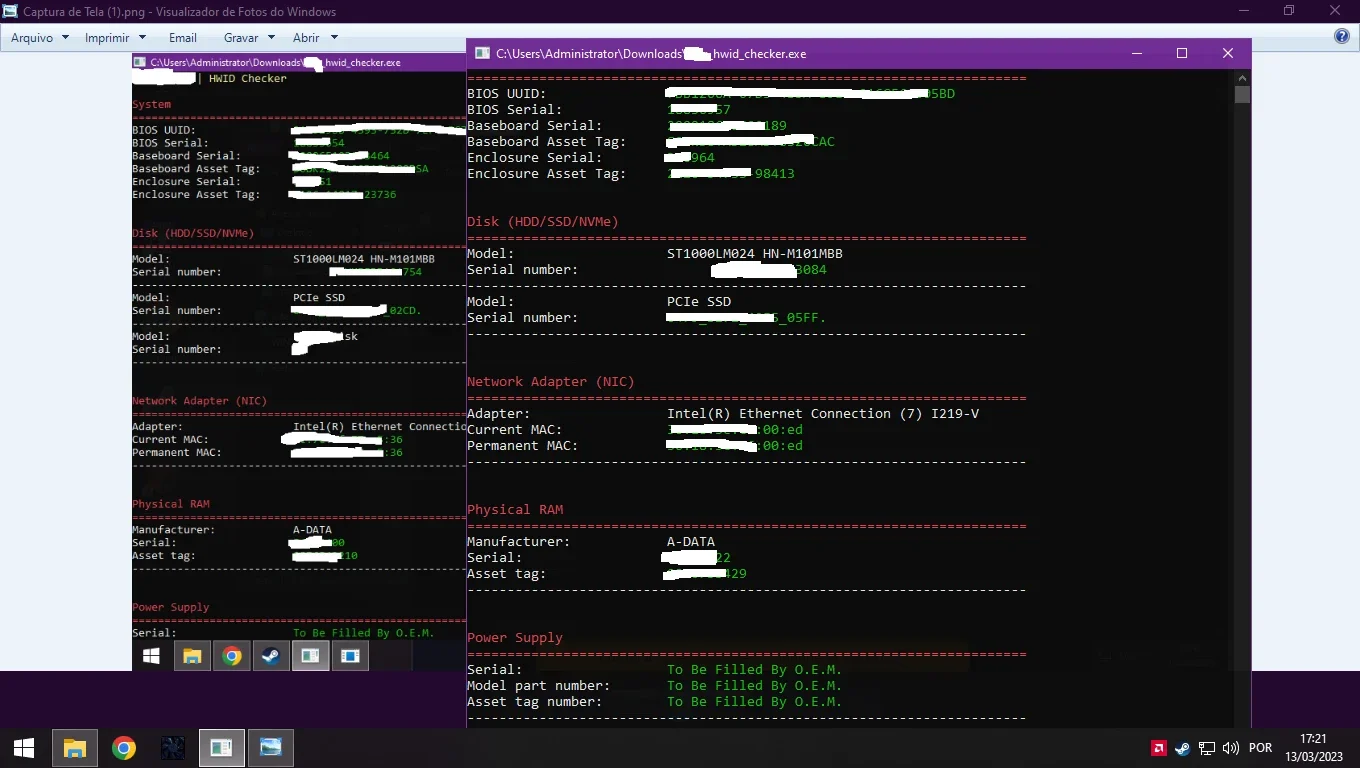Image resolution: width=1360 pixels, height=768 pixels.
Task: Click the volume speaker tray icon
Action: [x=1230, y=748]
